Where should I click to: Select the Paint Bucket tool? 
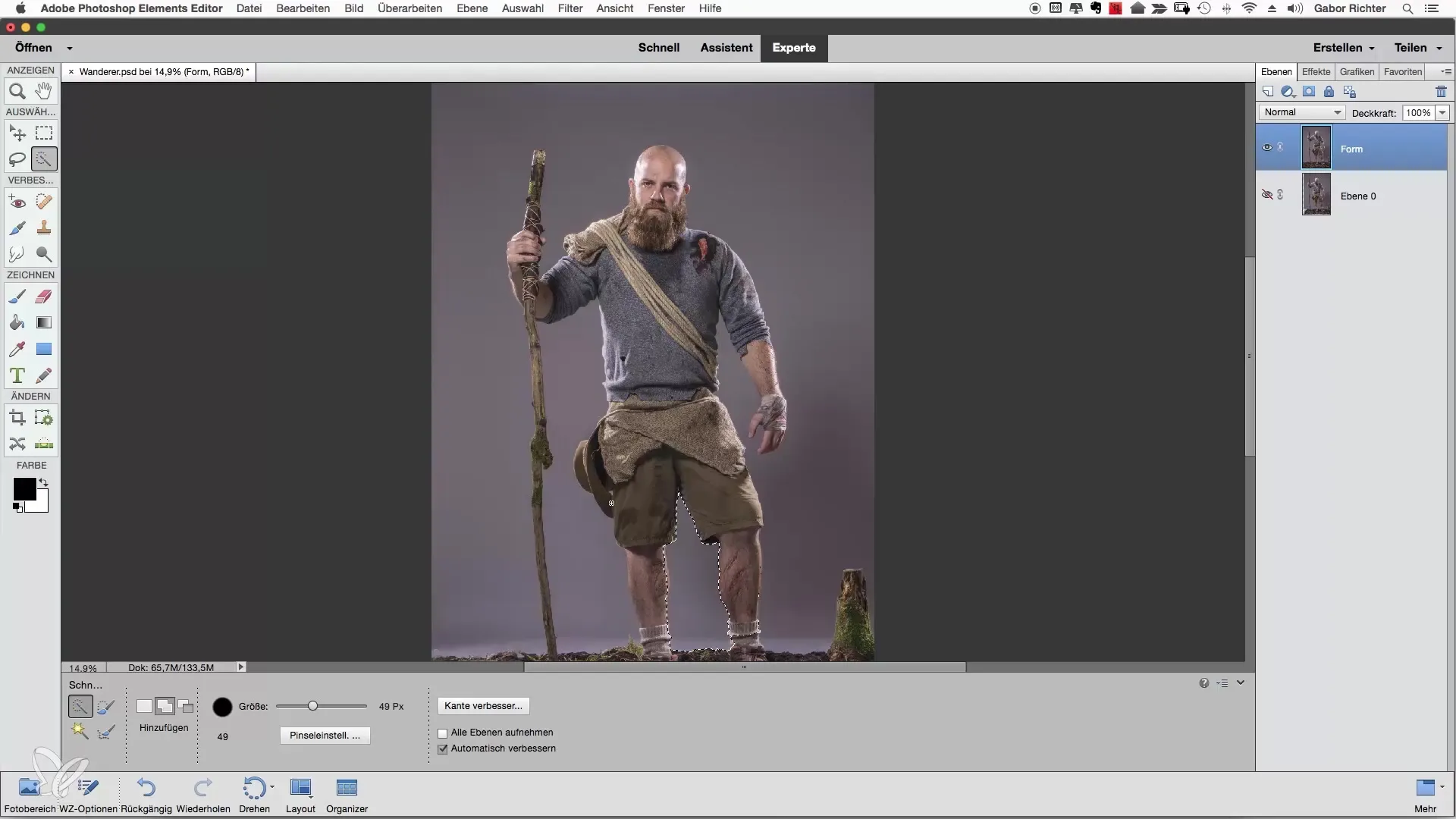(17, 322)
